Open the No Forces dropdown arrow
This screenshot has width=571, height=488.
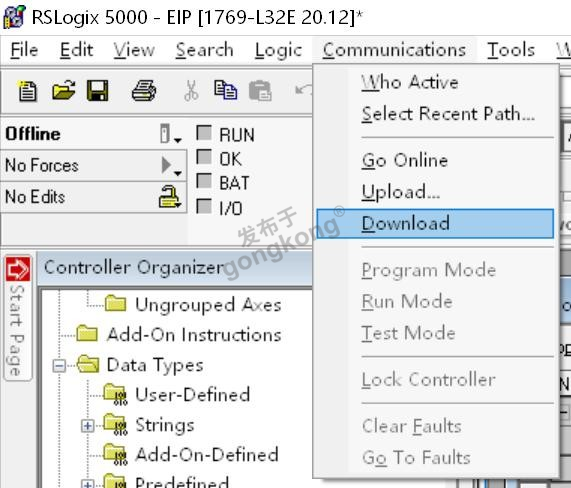[x=171, y=166]
